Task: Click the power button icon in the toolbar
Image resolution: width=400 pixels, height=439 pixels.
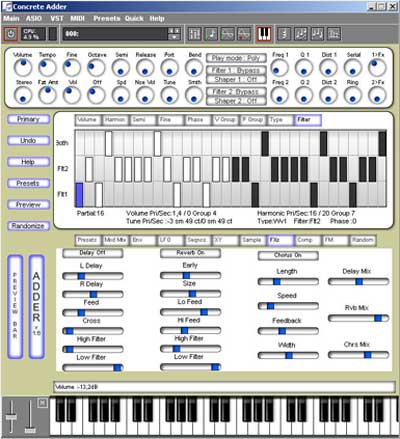Action: (11, 34)
